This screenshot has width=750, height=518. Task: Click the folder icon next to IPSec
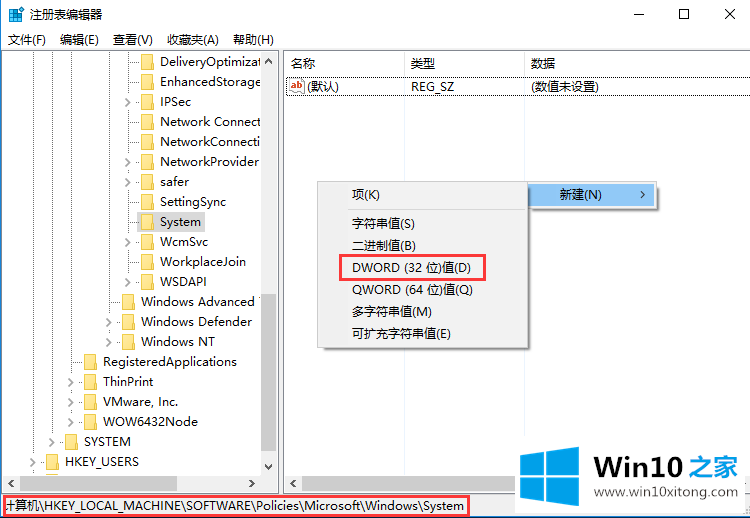(x=147, y=102)
